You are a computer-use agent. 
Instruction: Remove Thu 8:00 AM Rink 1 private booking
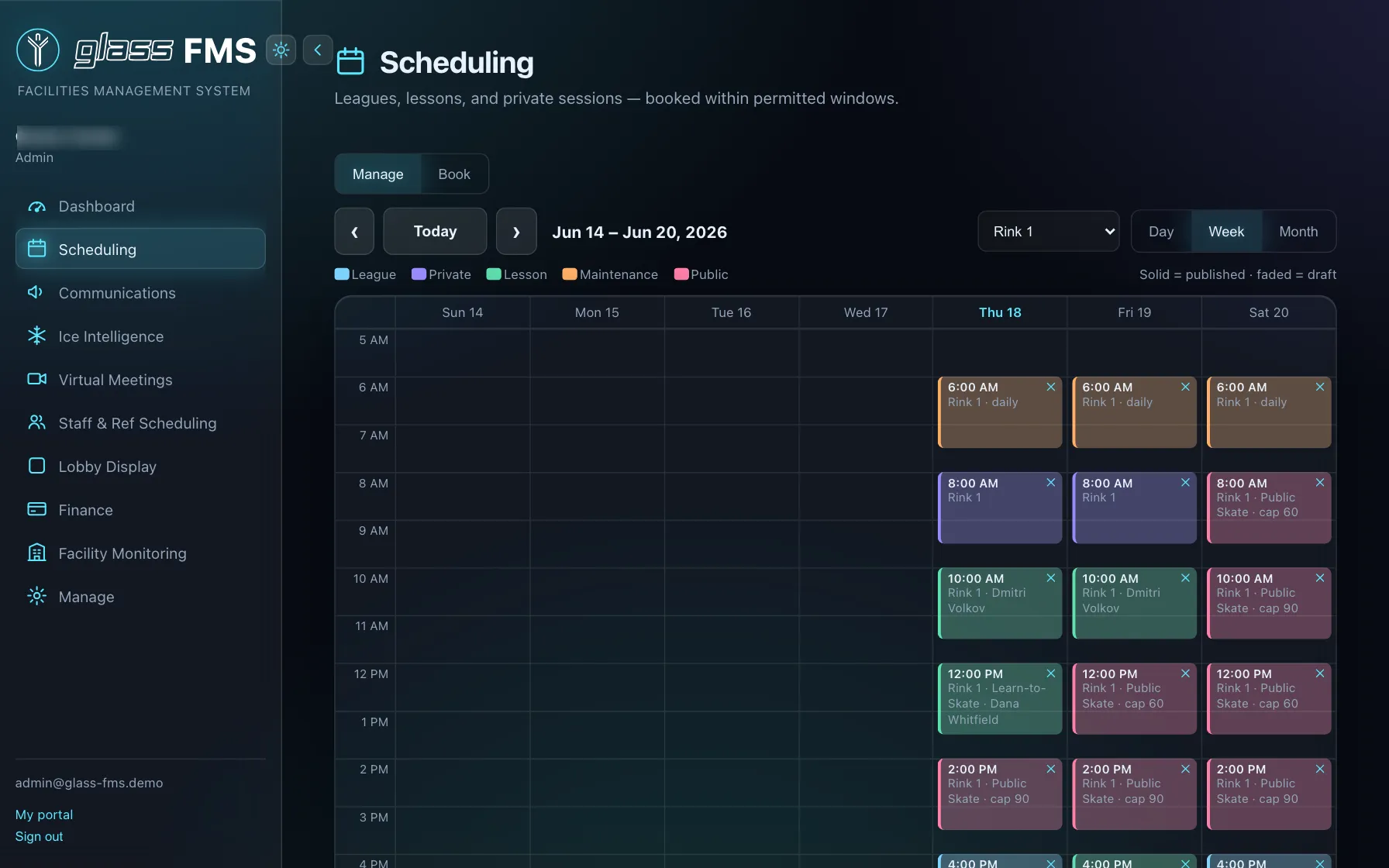[1051, 482]
